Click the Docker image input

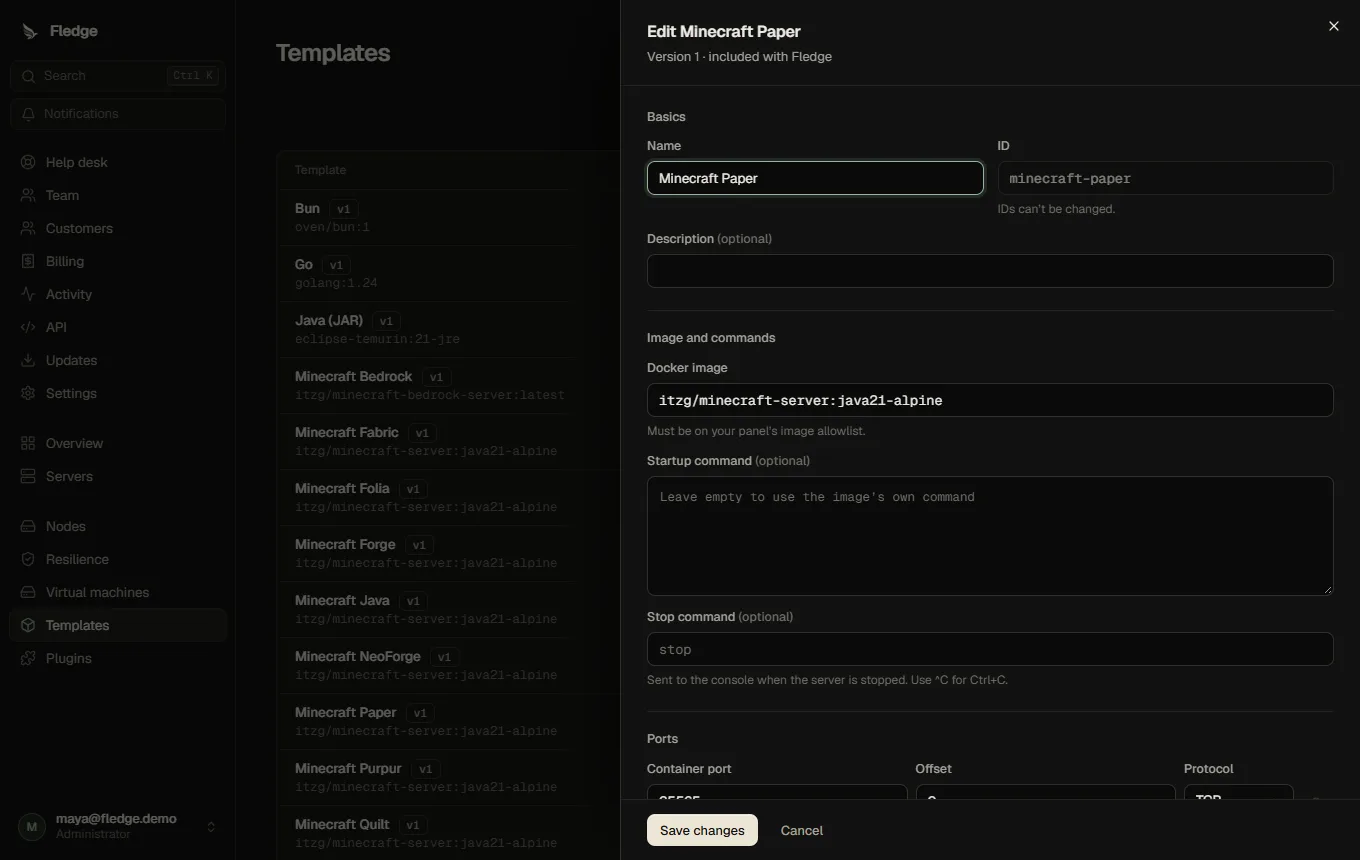(990, 400)
